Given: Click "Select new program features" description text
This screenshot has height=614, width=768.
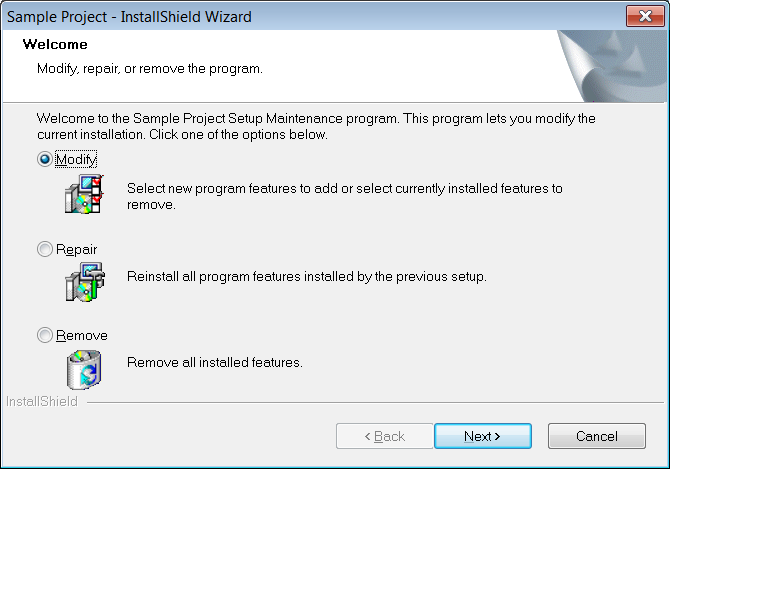Looking at the screenshot, I should (344, 196).
